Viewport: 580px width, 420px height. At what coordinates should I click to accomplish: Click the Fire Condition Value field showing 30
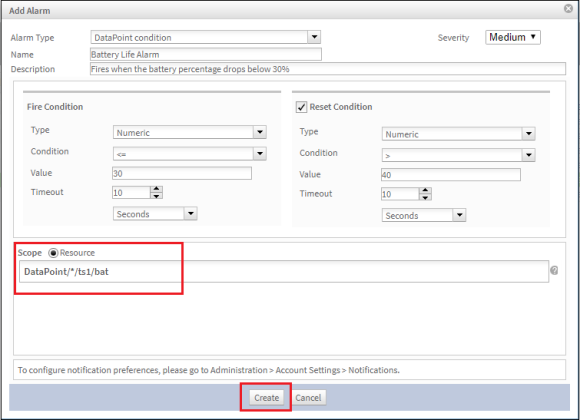[x=182, y=173]
